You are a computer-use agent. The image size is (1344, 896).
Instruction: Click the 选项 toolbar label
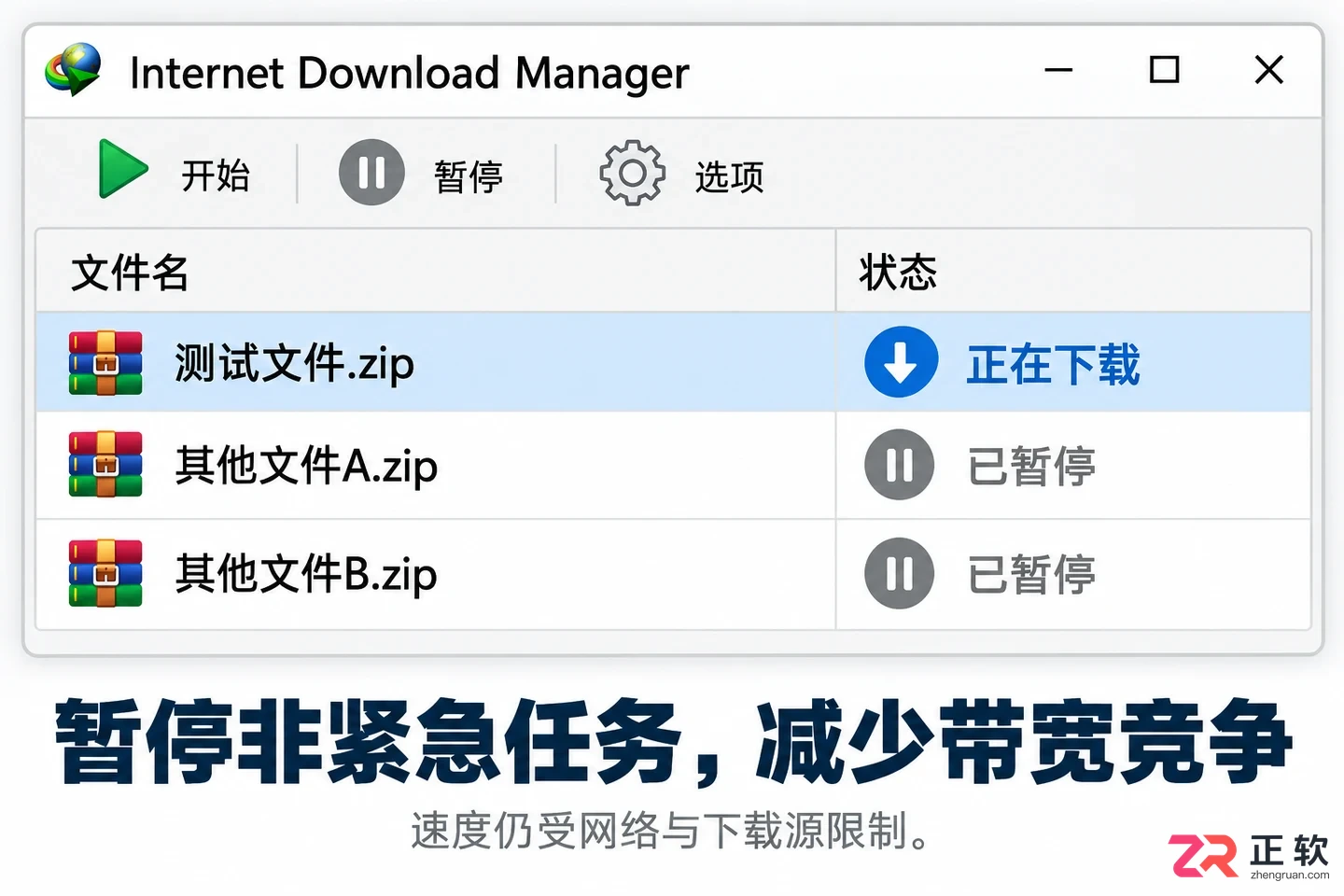click(x=730, y=176)
